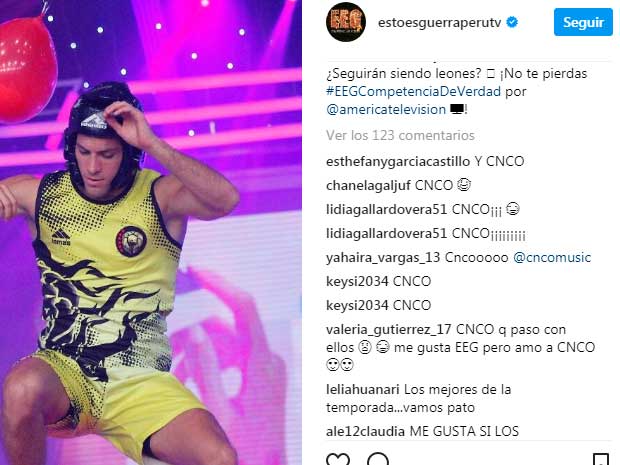The image size is (620, 465).
Task: Click the heart like icon
Action: click(338, 459)
